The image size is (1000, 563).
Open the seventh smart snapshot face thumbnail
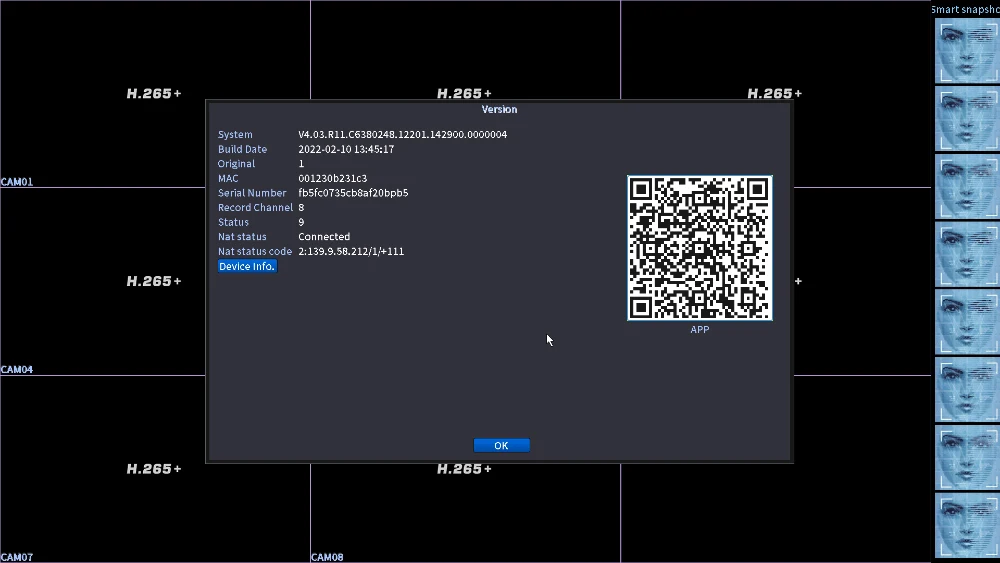967,457
